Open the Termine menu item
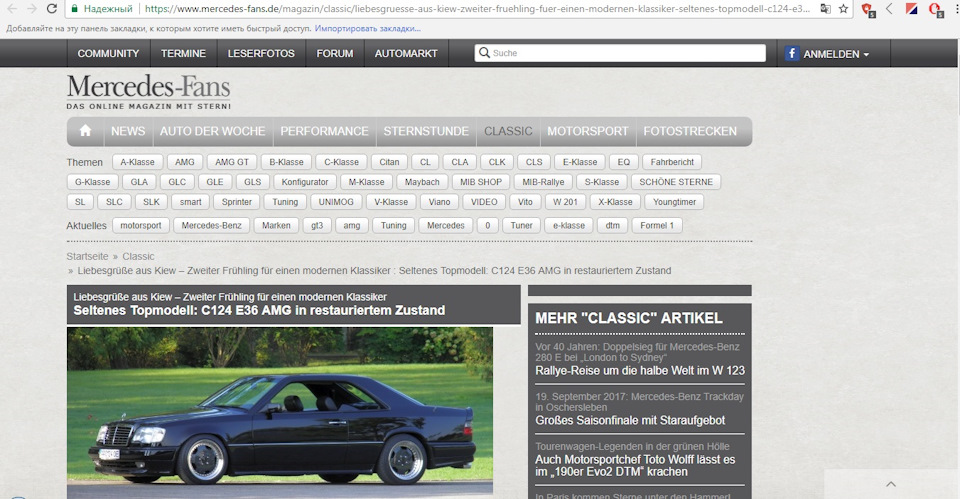 [x=183, y=53]
